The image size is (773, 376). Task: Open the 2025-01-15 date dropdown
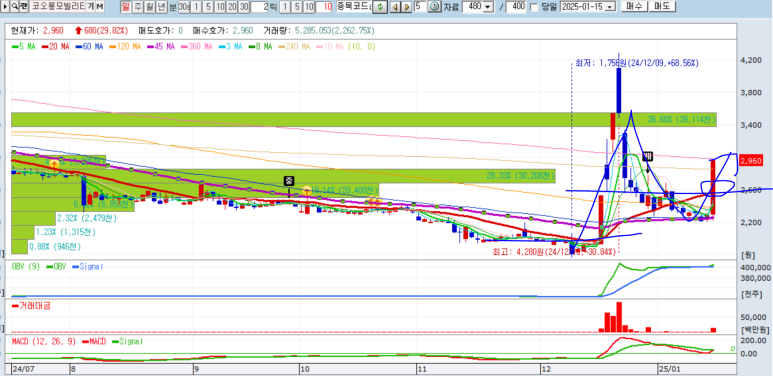coord(610,7)
